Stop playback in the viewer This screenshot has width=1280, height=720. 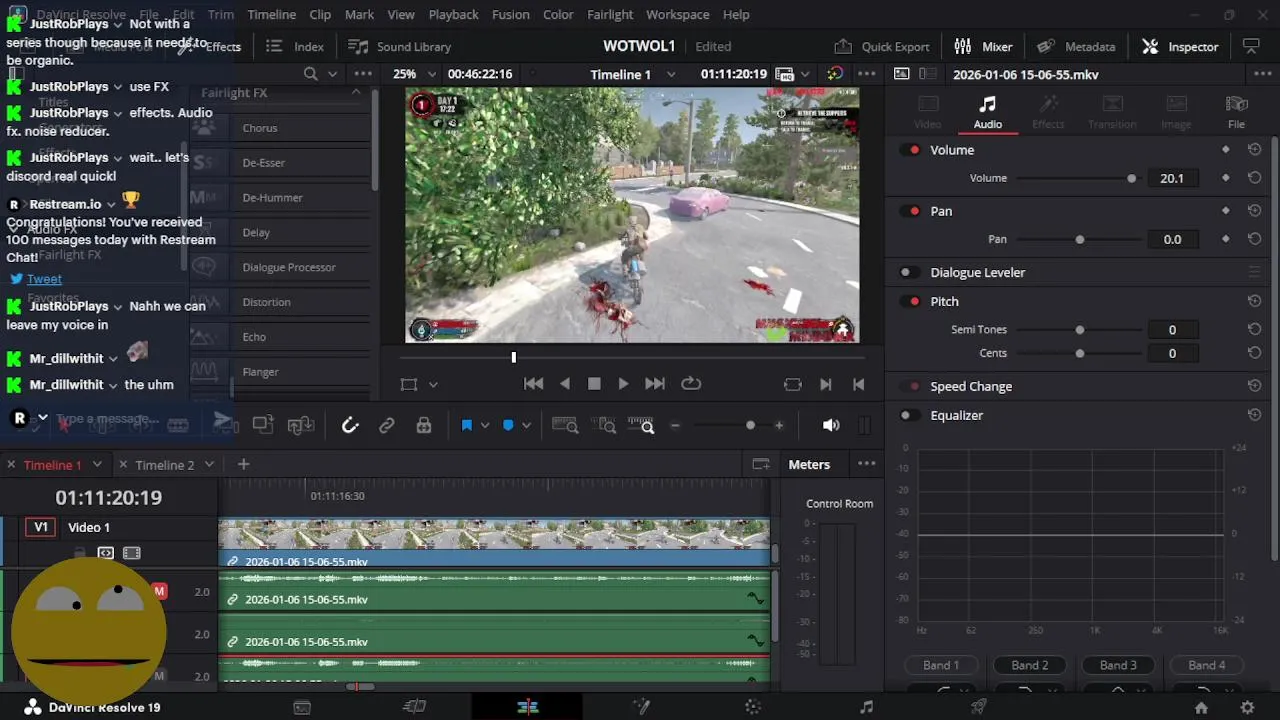594,384
